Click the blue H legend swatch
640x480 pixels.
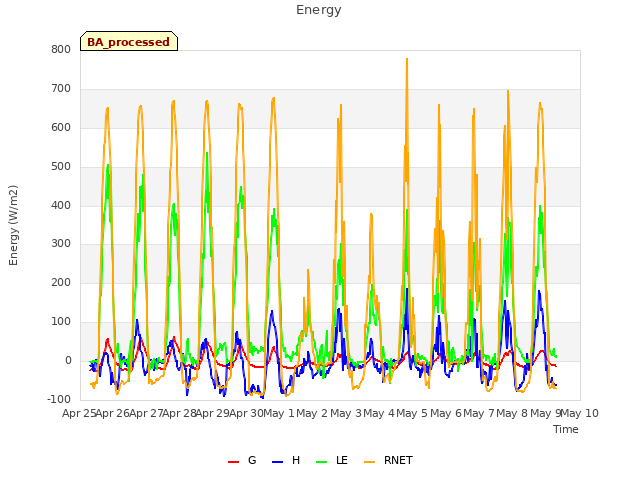[x=278, y=462]
